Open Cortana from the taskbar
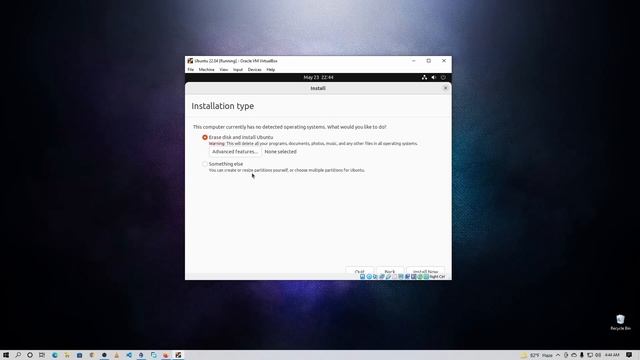 click(30, 355)
